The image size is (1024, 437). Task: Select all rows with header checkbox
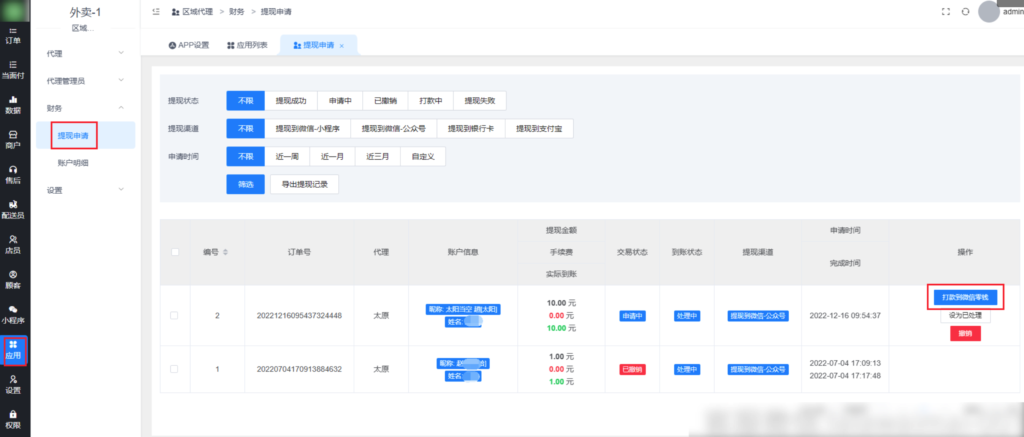click(175, 252)
